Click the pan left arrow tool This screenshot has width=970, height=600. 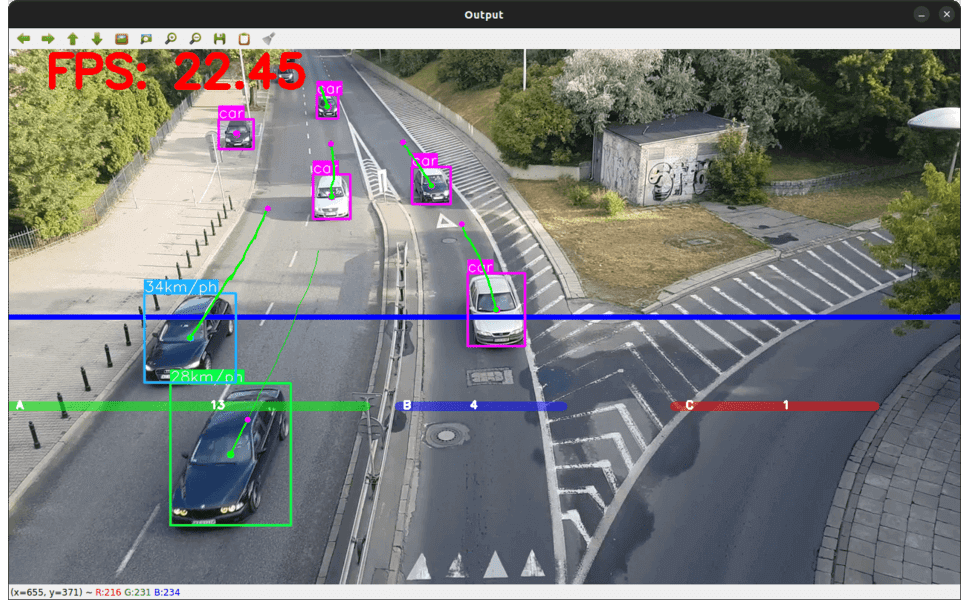(x=24, y=38)
